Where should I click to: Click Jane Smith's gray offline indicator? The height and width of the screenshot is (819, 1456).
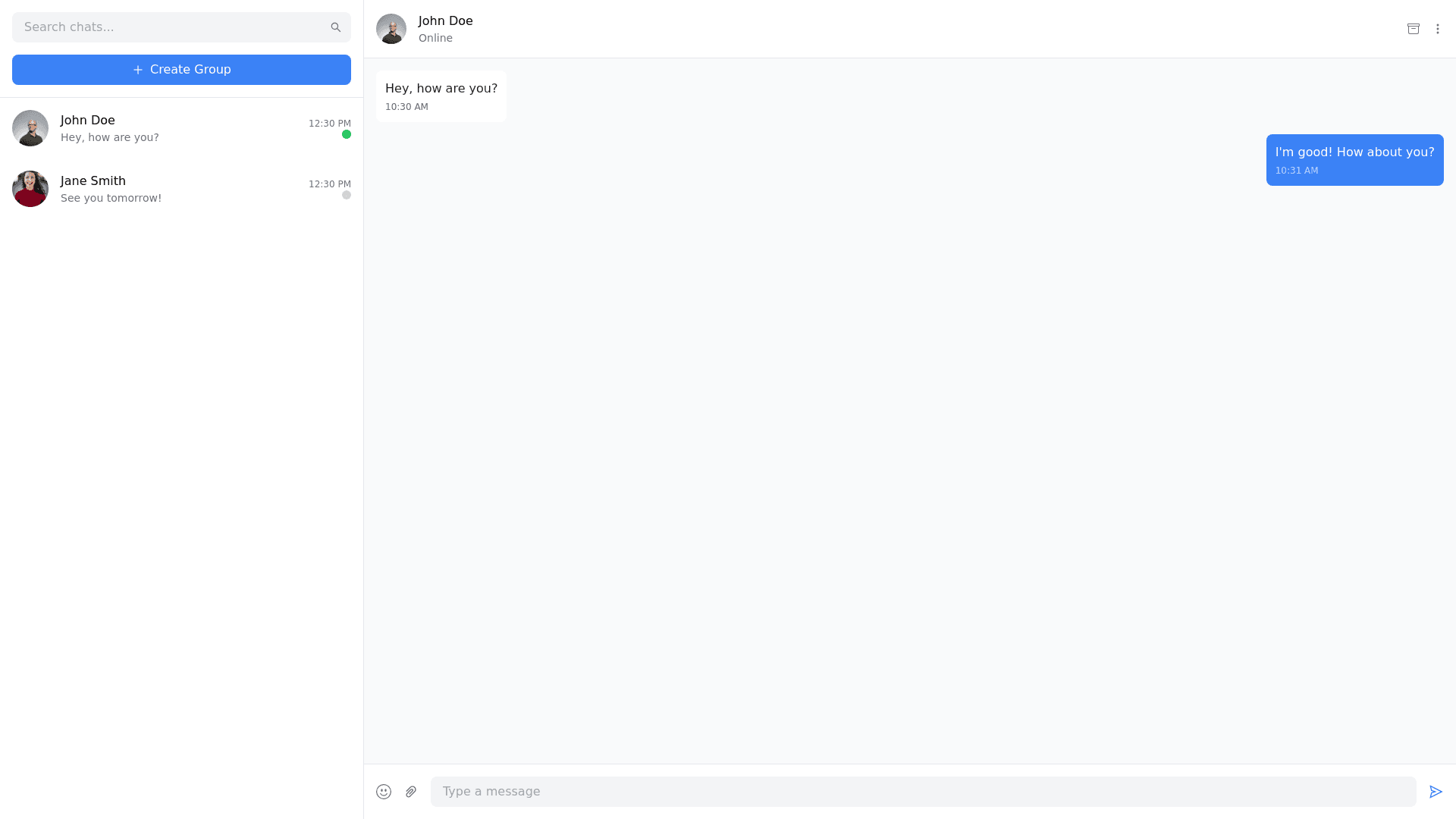[x=347, y=196]
